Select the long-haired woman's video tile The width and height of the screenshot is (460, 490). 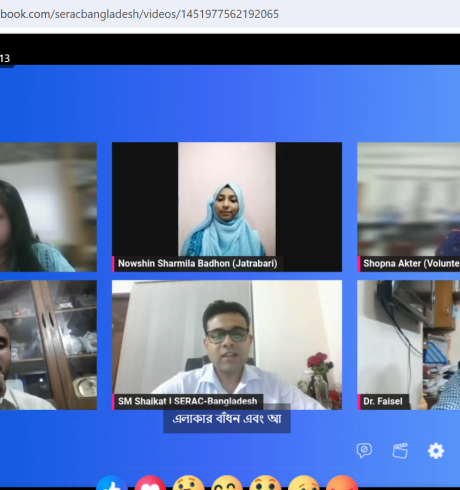pyautogui.click(x=48, y=207)
